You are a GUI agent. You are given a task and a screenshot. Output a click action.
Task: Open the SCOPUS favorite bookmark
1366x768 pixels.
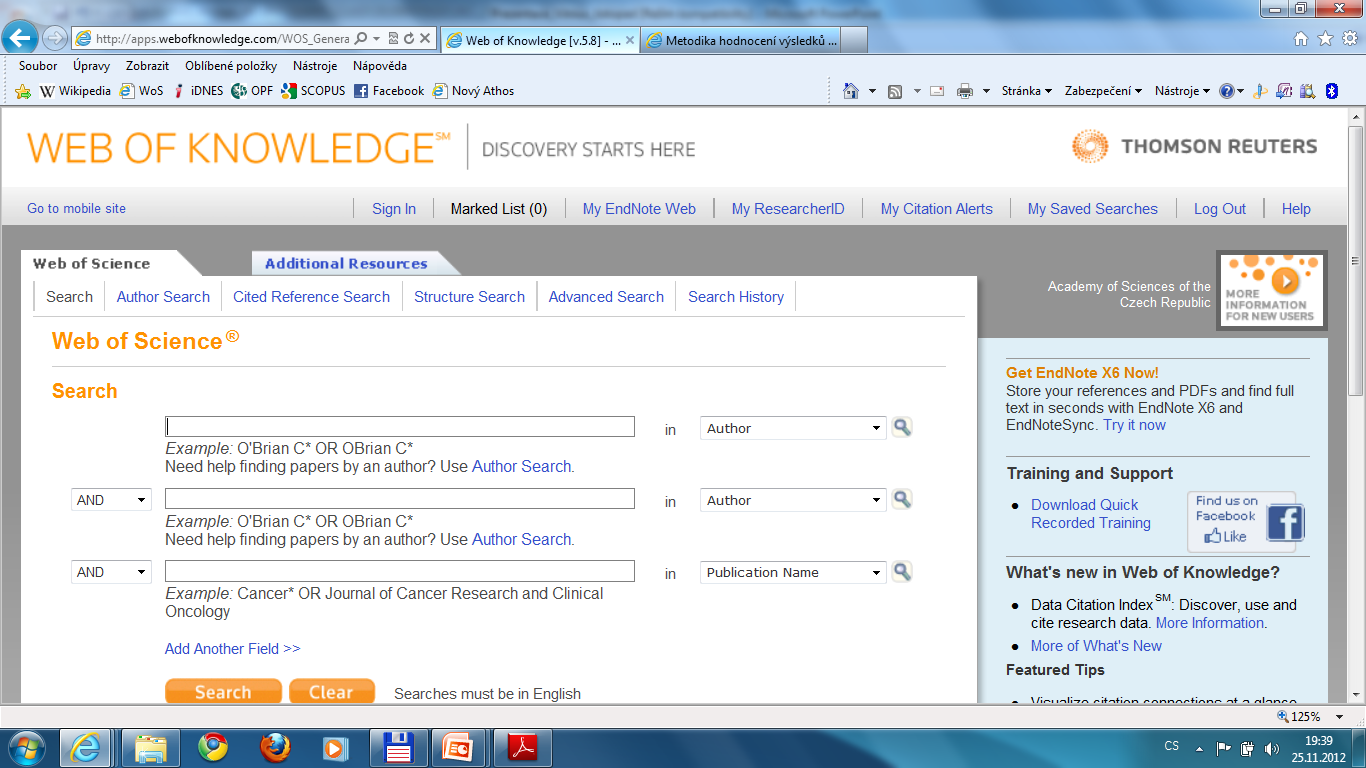313,91
